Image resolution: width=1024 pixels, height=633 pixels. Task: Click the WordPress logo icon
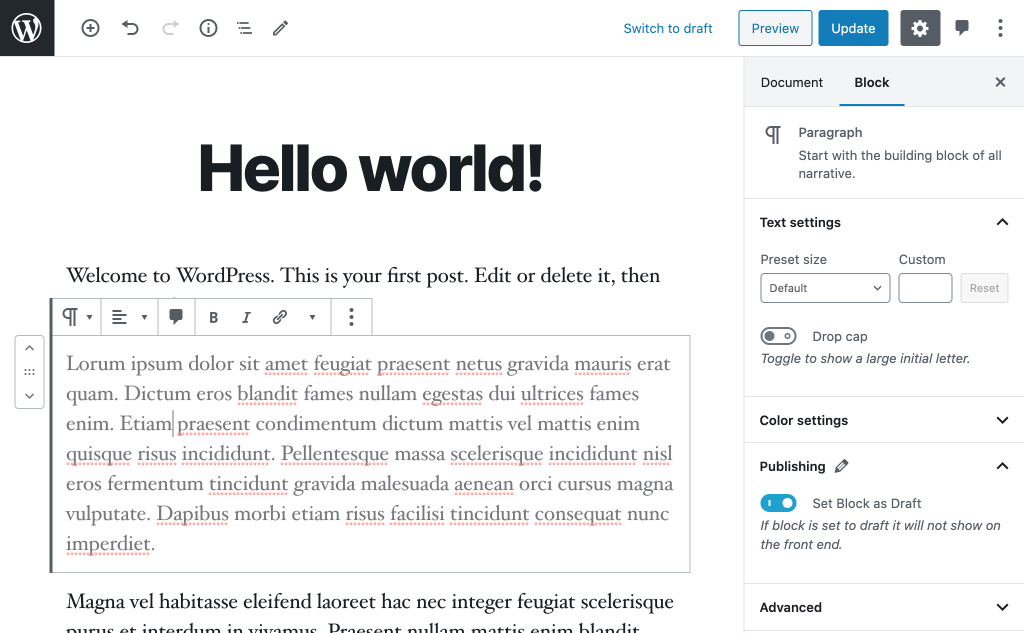coord(27,28)
